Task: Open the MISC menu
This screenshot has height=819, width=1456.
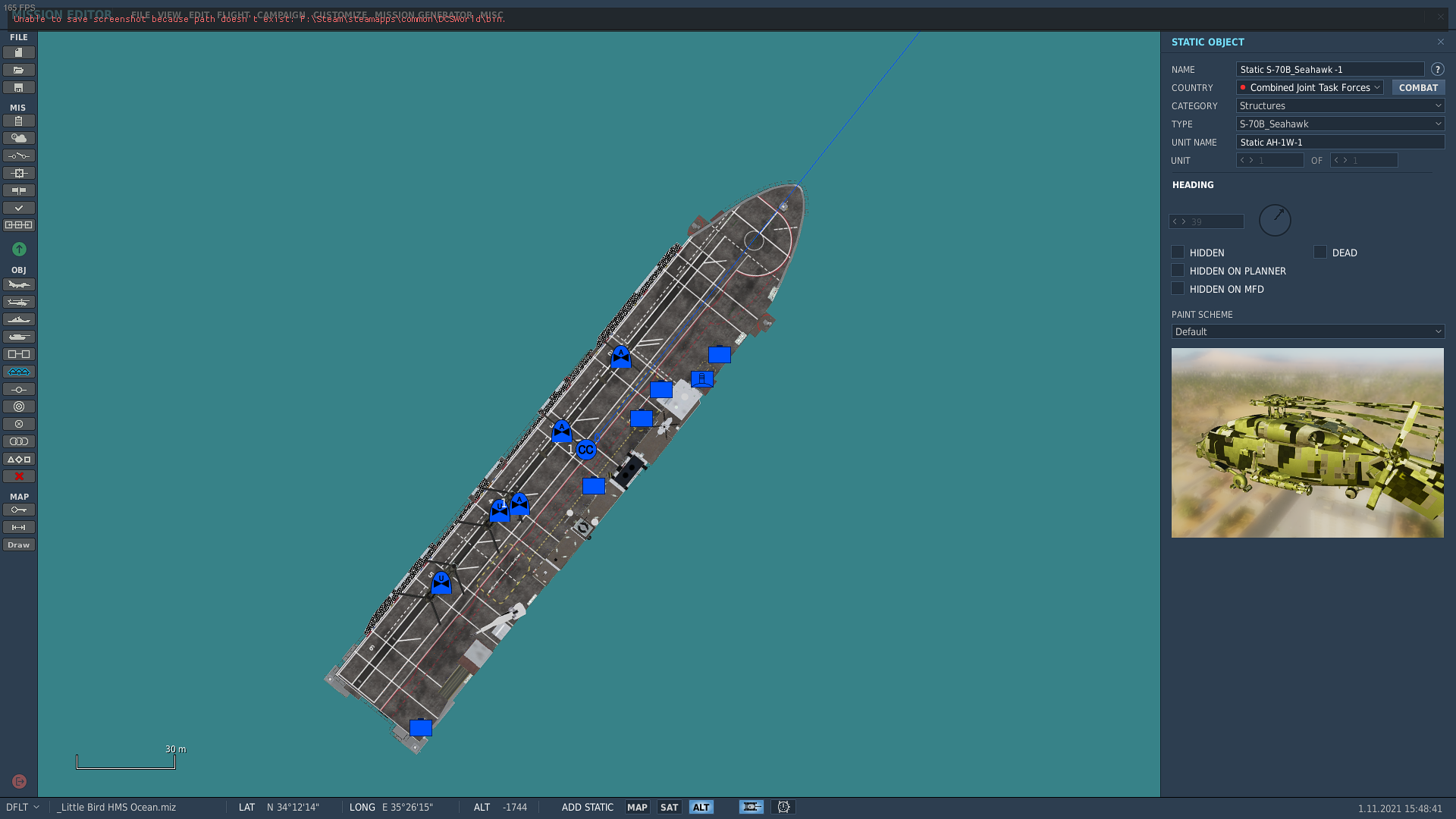Action: click(x=491, y=15)
